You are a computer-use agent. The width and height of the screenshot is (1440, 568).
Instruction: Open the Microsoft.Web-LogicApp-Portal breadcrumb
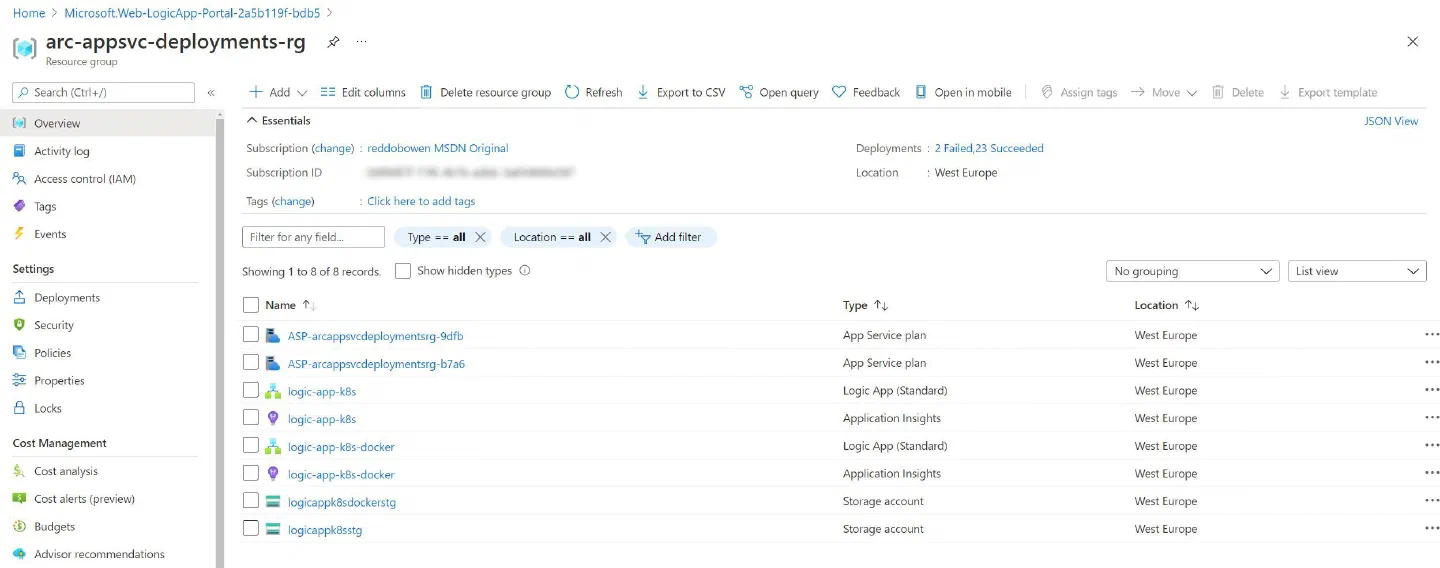point(193,13)
